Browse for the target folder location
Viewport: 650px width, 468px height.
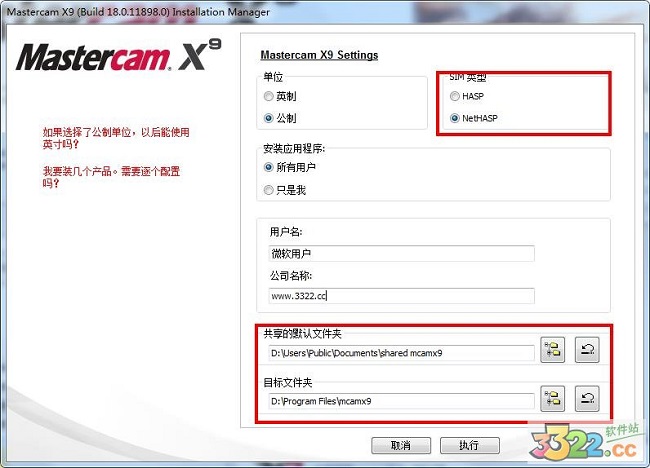(553, 399)
